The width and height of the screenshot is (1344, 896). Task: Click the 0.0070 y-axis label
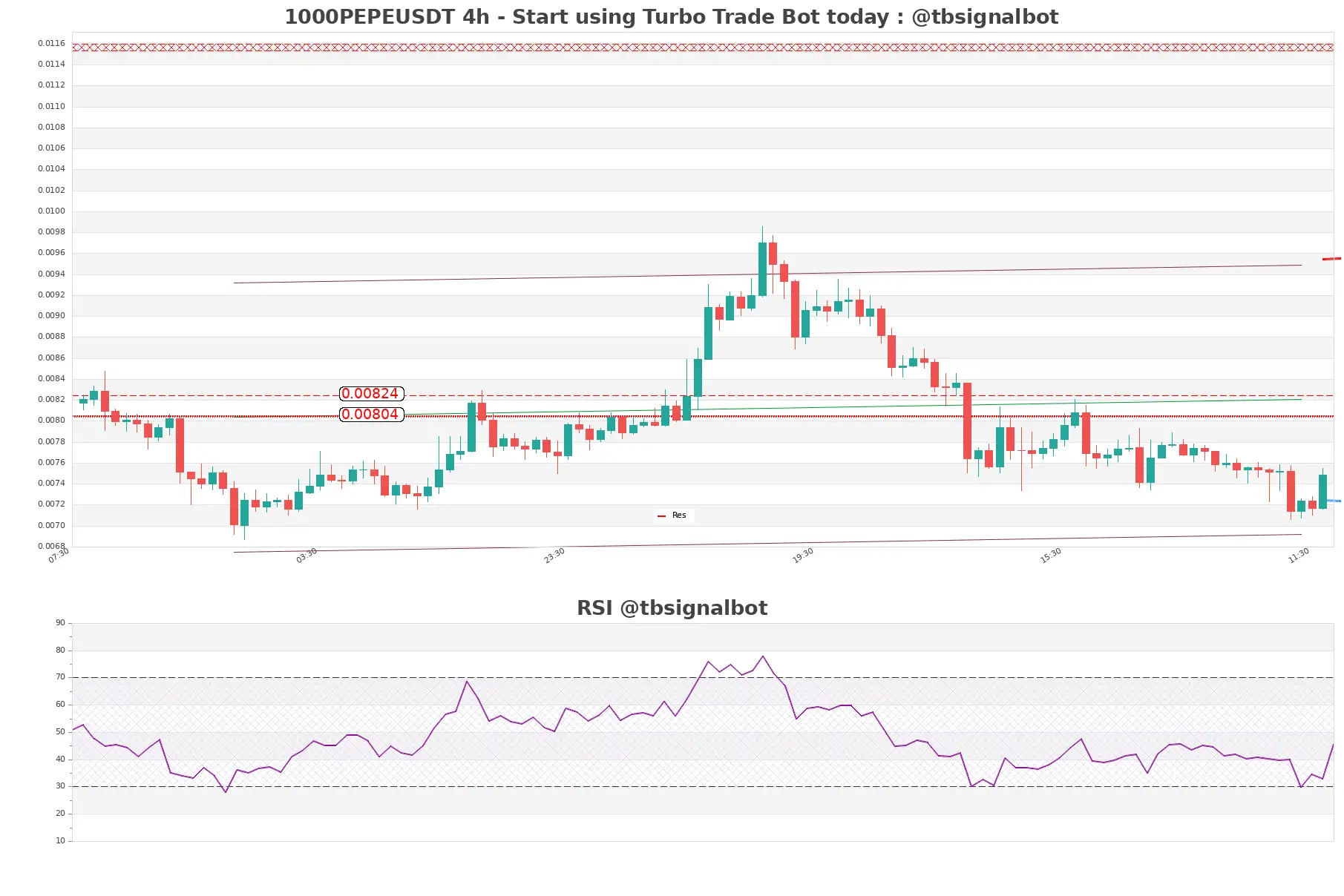coord(51,525)
